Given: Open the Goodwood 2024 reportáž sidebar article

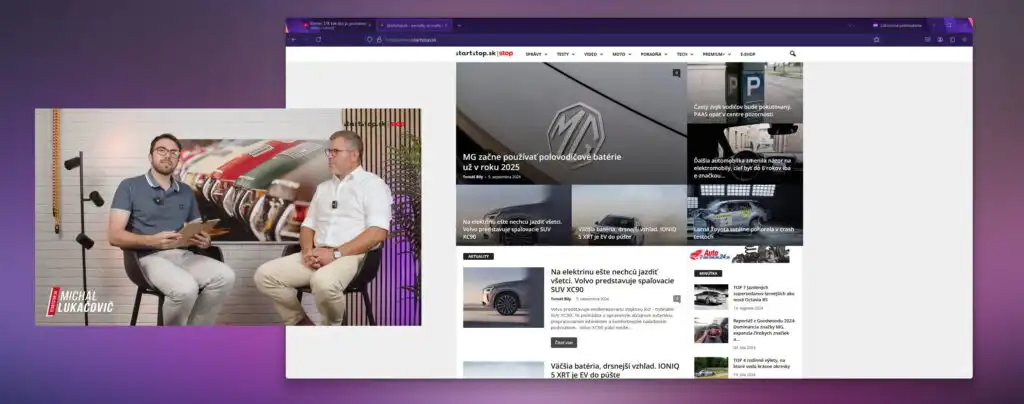Looking at the screenshot, I should click(x=763, y=330).
